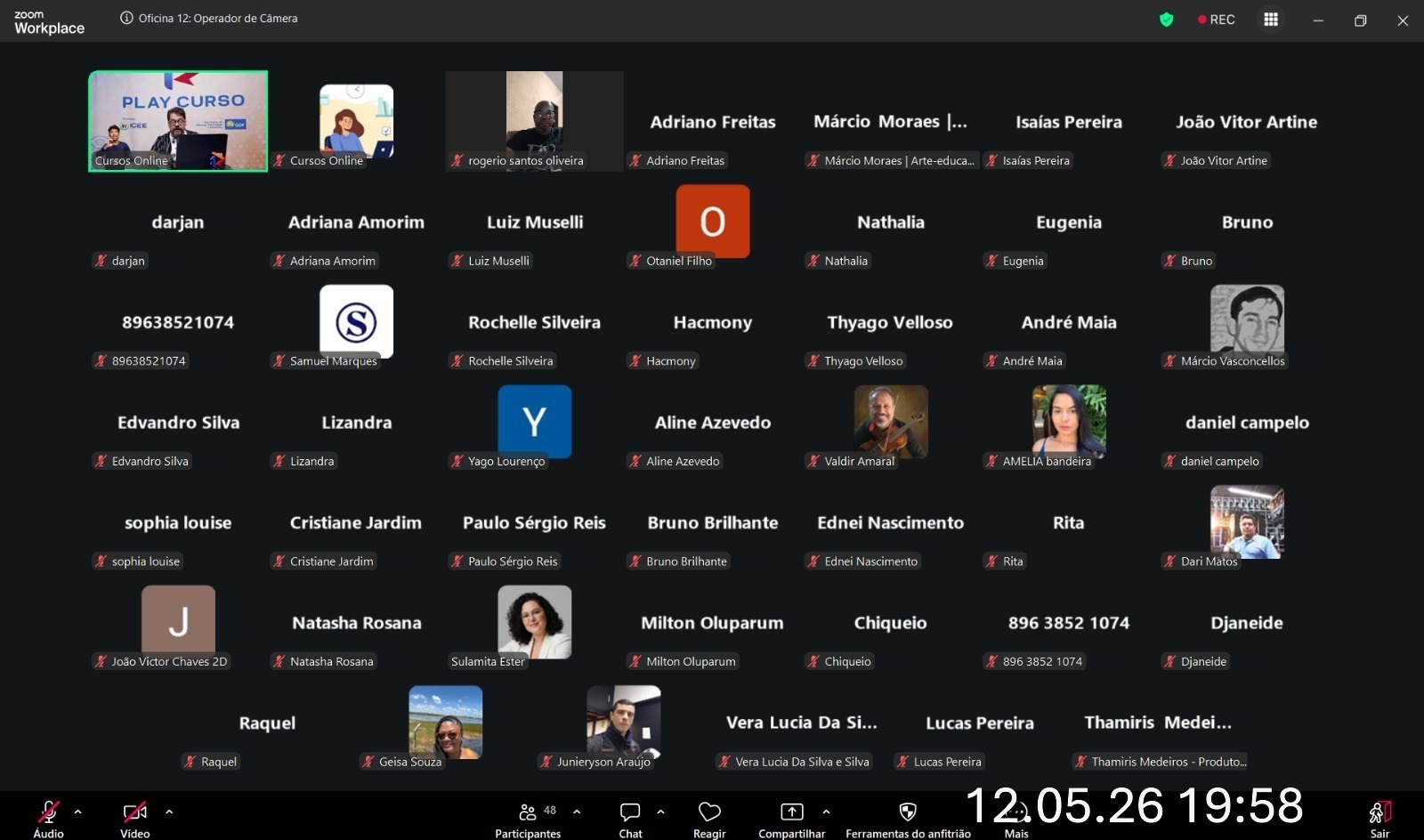Image resolution: width=1424 pixels, height=840 pixels.
Task: Select the Luiz Muselli participant tile name
Action: [535, 222]
